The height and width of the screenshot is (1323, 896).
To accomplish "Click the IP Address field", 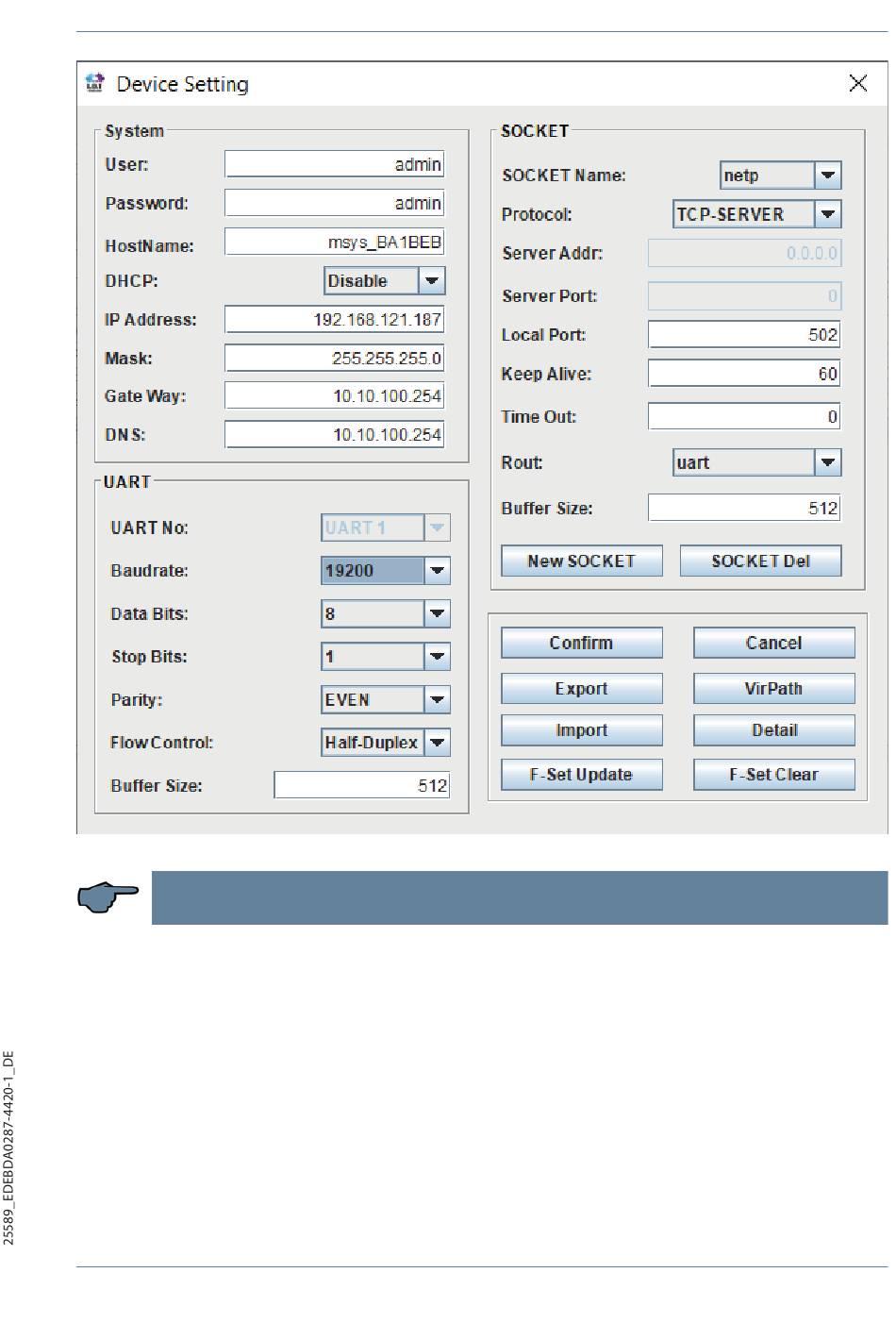I will [x=334, y=319].
